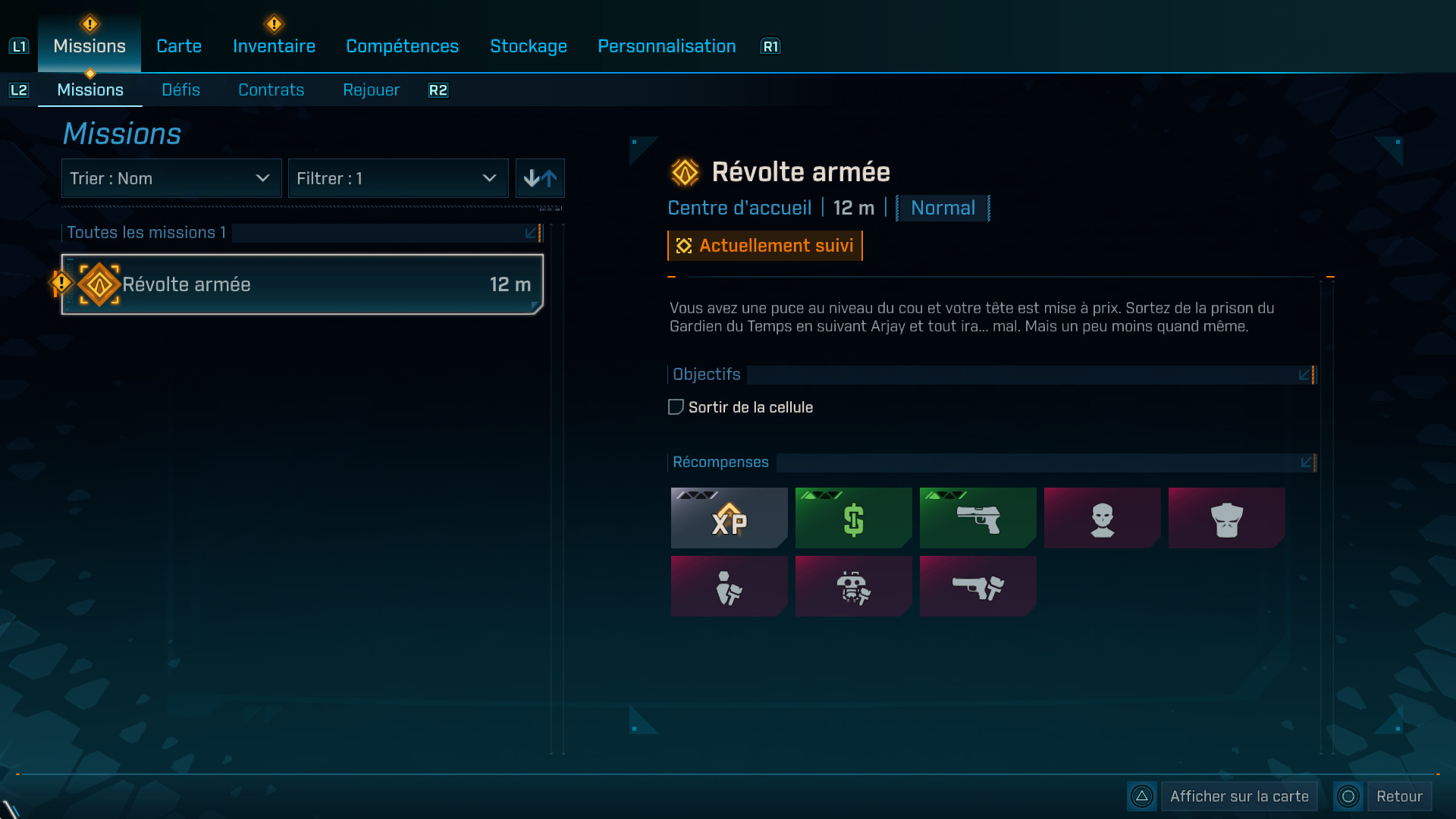Collapse the Objectifs section

1306,375
